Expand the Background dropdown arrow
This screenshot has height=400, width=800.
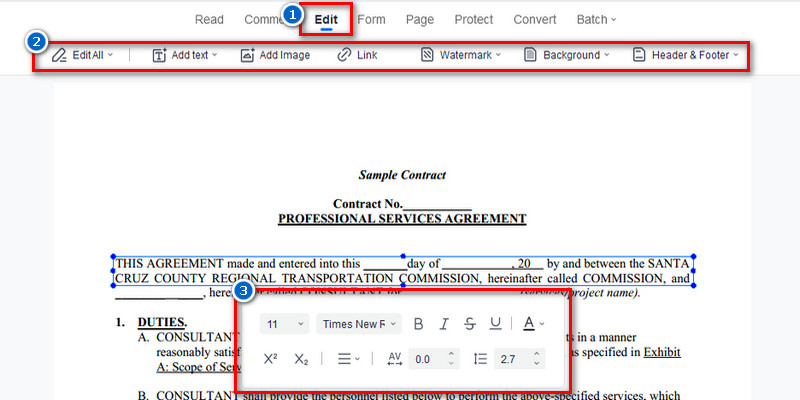coord(607,55)
